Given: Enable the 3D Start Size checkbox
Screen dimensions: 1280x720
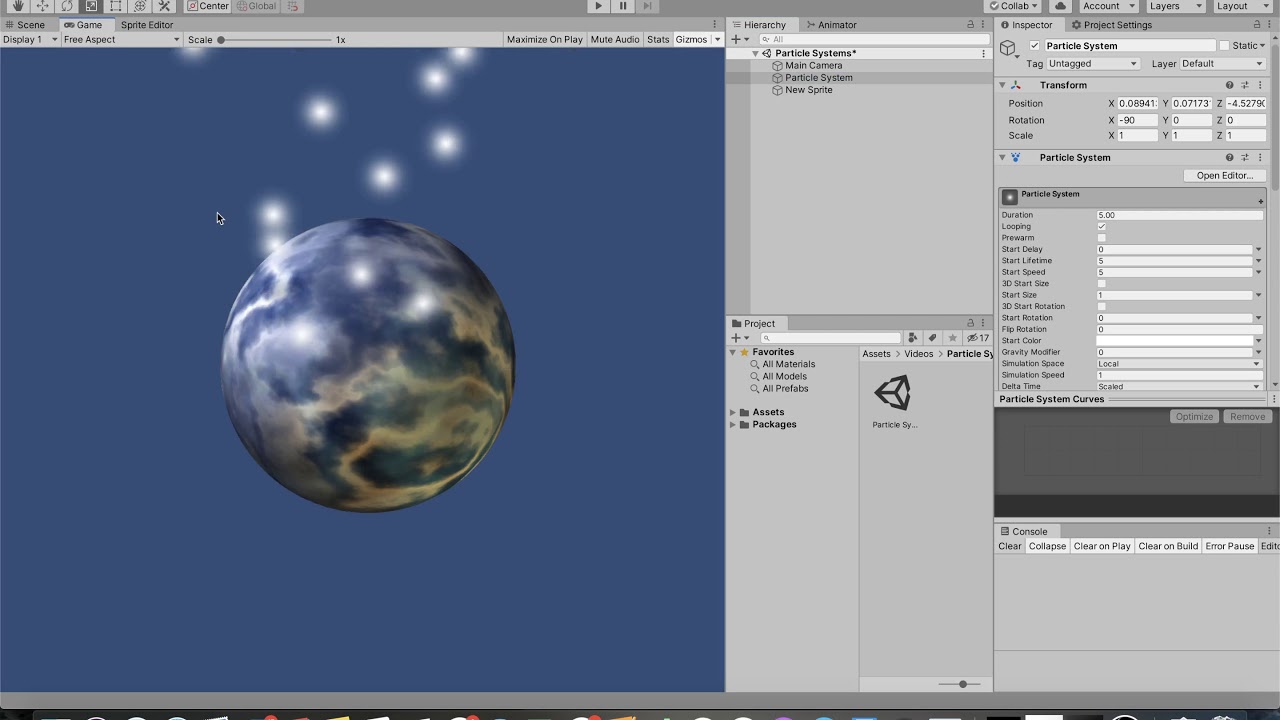Looking at the screenshot, I should (1102, 284).
